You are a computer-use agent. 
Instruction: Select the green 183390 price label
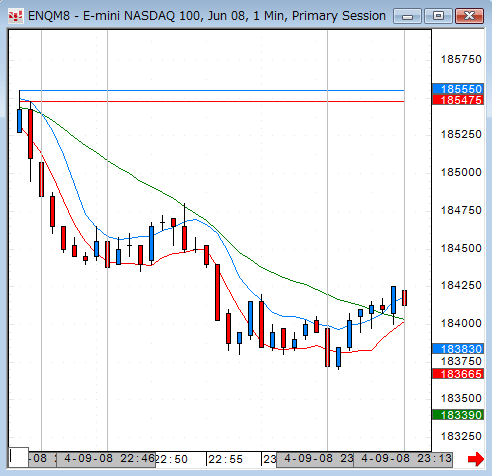(458, 415)
